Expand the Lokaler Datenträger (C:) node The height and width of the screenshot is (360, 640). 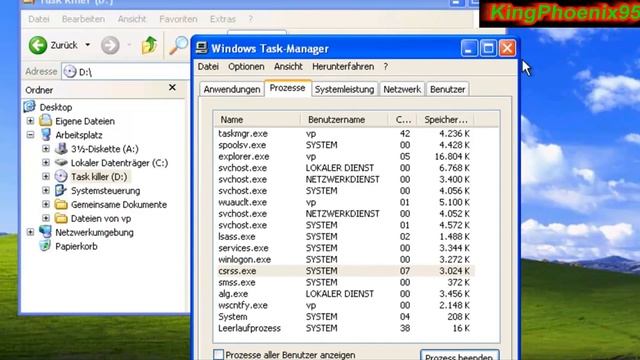coord(46,162)
